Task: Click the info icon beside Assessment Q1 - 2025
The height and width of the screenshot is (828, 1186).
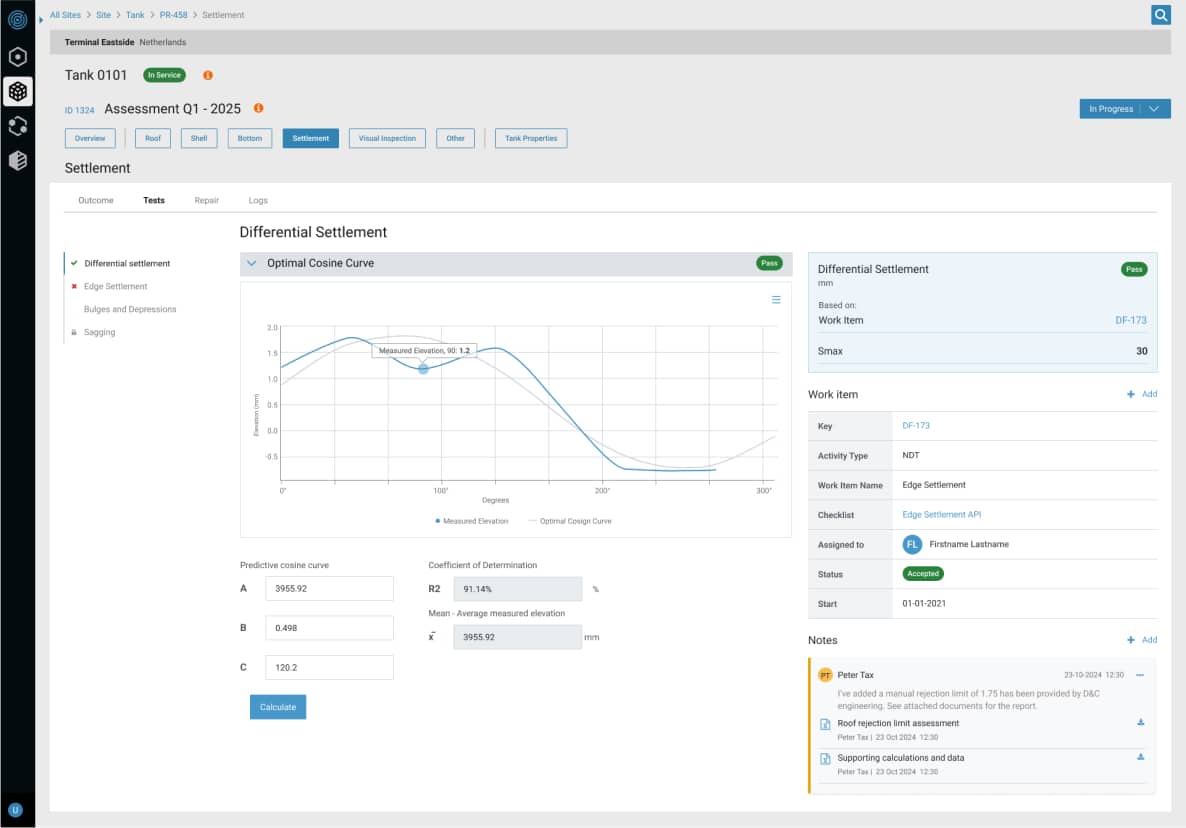Action: [x=258, y=108]
